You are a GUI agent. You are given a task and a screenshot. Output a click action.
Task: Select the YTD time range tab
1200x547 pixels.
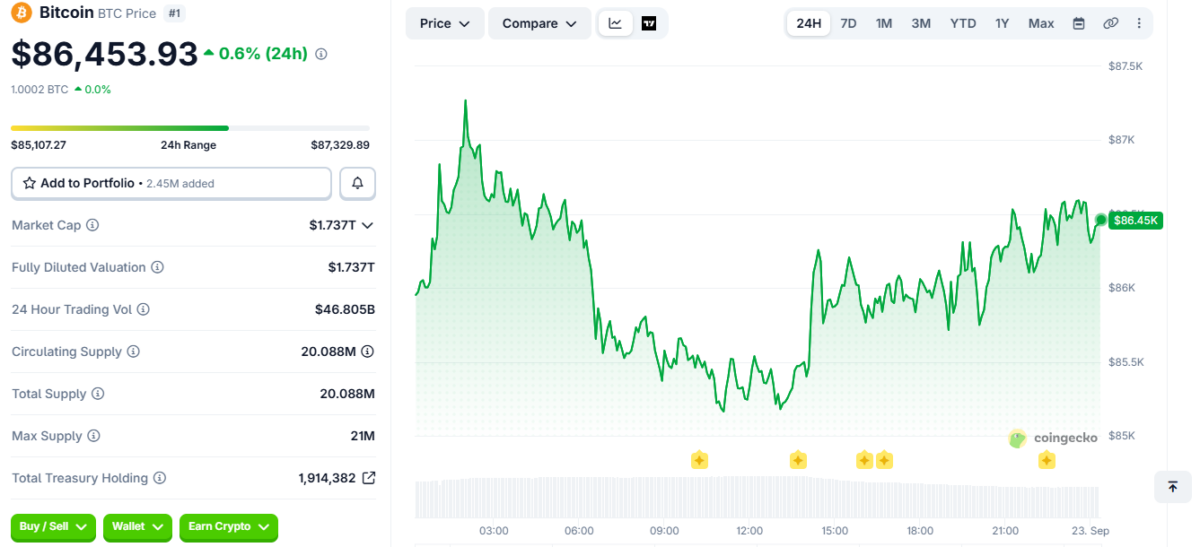click(963, 23)
